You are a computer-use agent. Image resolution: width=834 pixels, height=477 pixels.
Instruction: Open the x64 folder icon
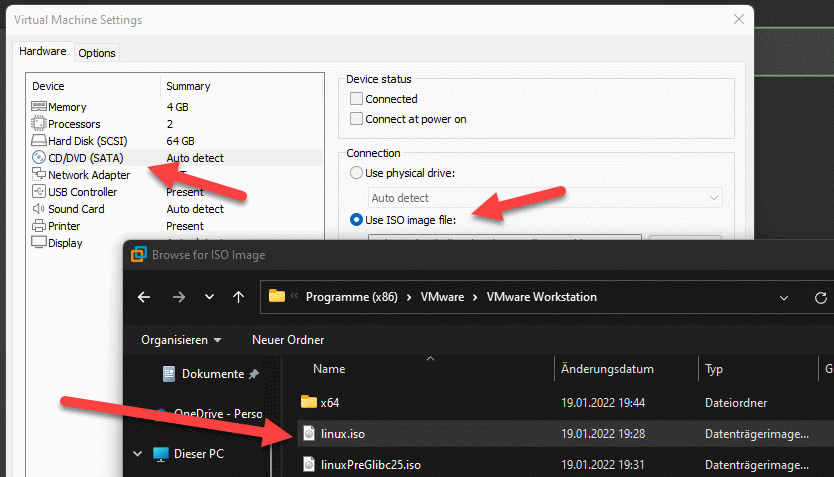(309, 402)
